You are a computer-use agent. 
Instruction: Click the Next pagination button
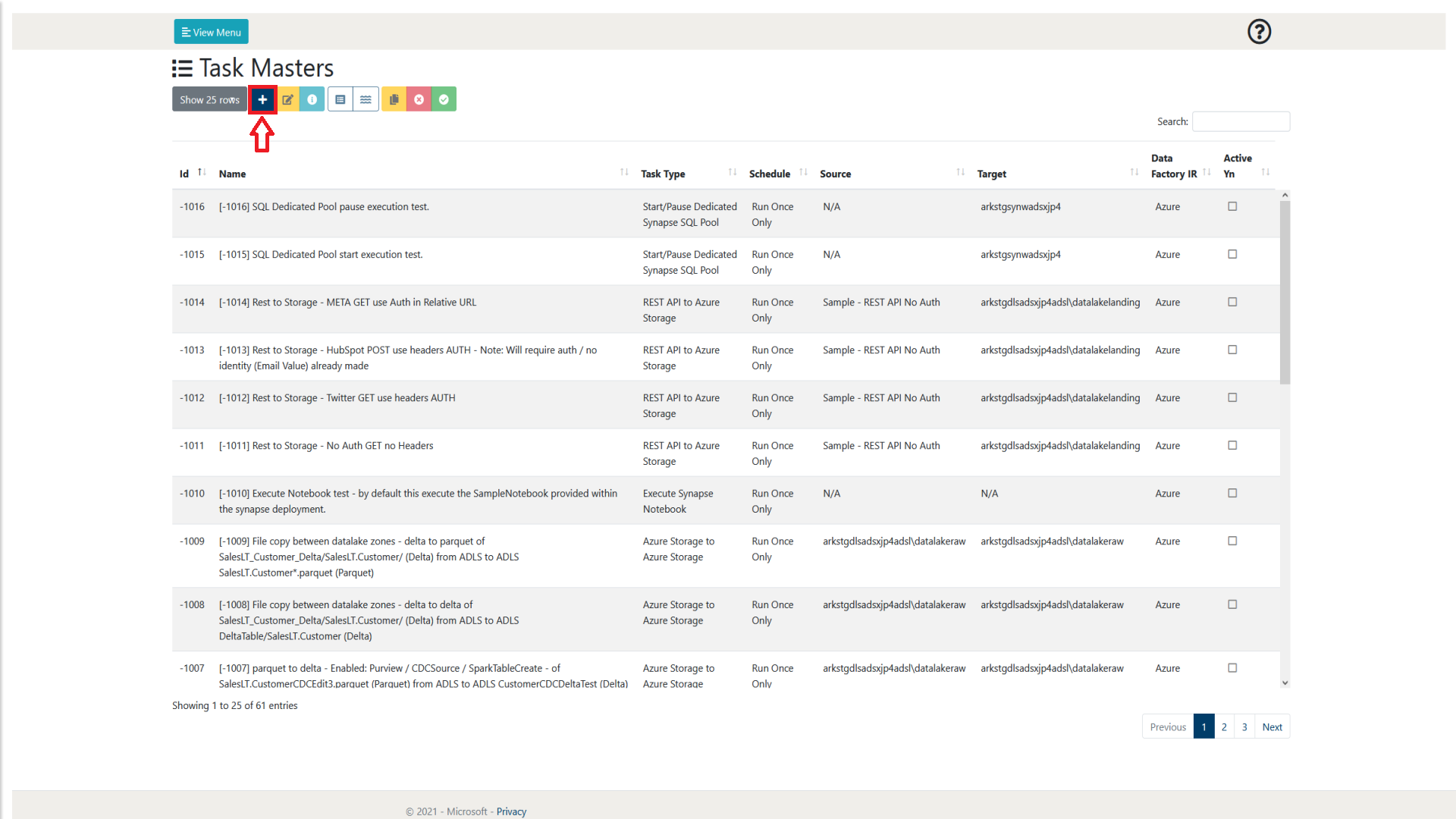pos(1272,726)
